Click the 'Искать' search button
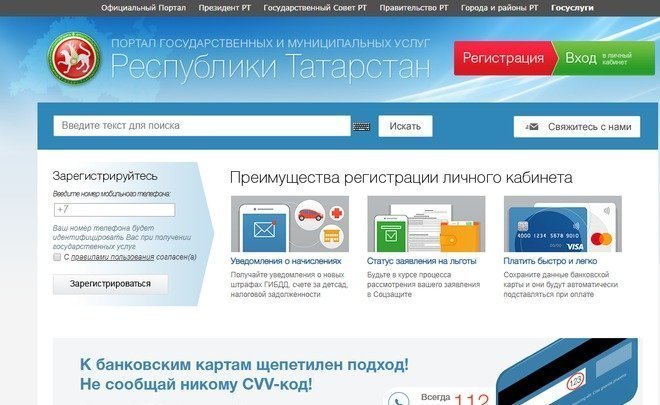 pos(405,127)
